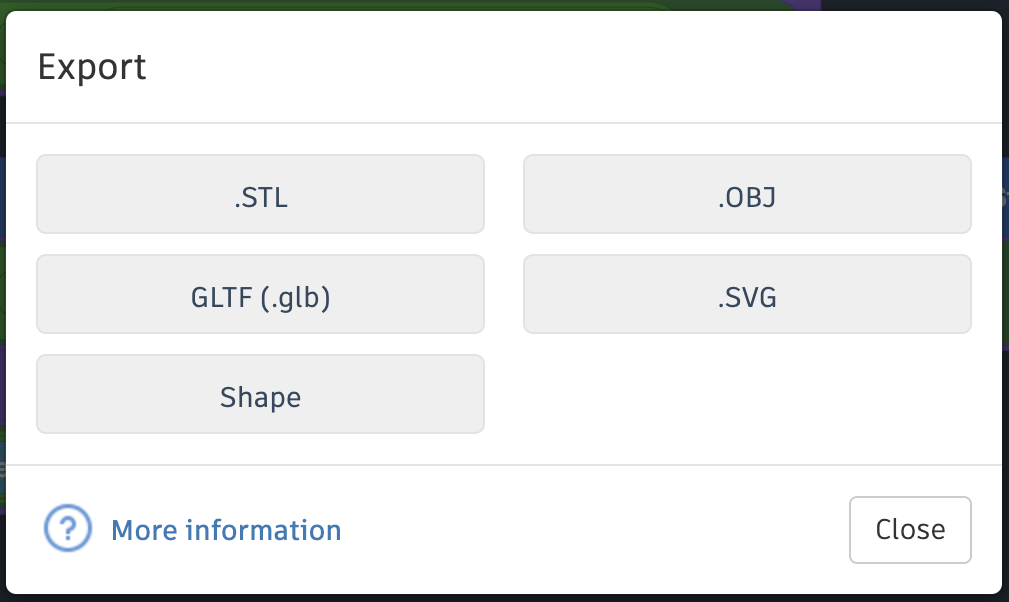Open the More information link
1009x602 pixels.
[226, 530]
